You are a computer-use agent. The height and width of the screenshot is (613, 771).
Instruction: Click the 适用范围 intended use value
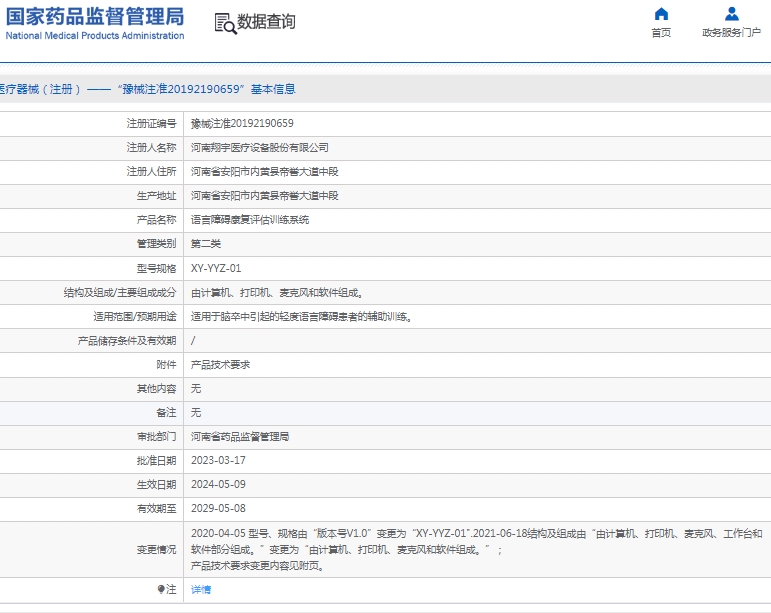pyautogui.click(x=301, y=317)
